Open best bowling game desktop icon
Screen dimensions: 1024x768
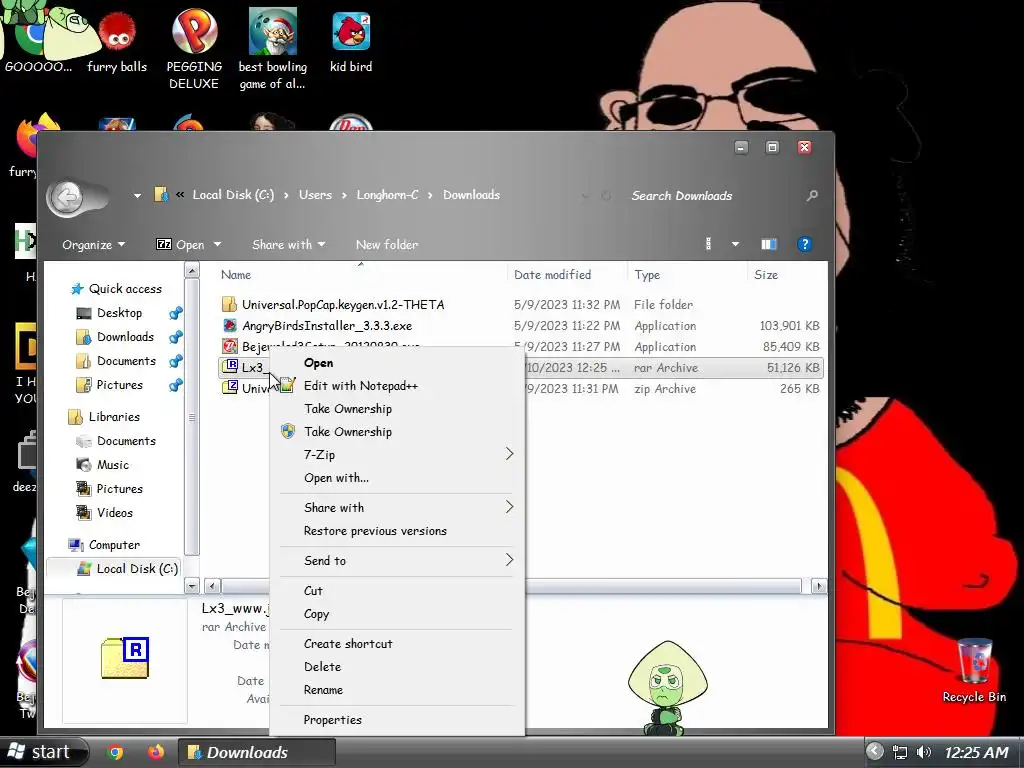pos(272,49)
